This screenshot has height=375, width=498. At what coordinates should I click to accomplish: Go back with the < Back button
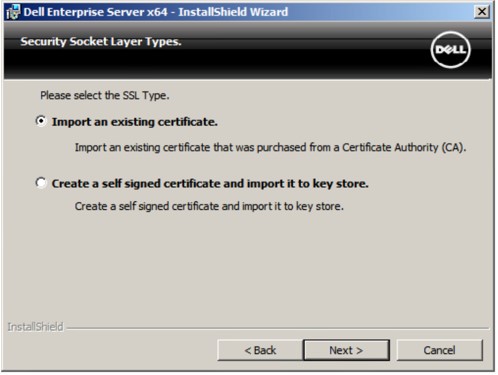(x=260, y=350)
